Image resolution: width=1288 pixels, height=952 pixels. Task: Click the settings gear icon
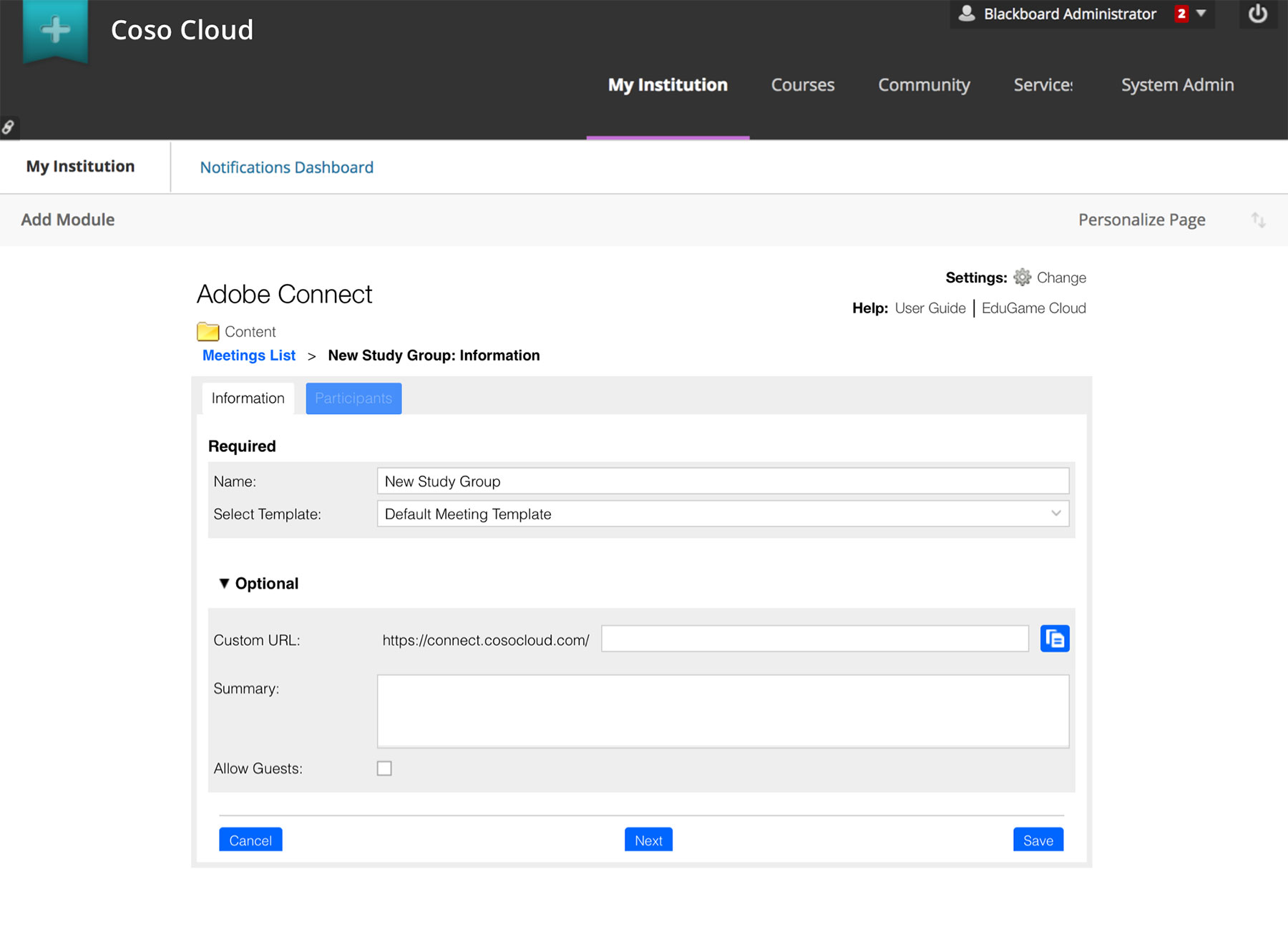click(1023, 278)
